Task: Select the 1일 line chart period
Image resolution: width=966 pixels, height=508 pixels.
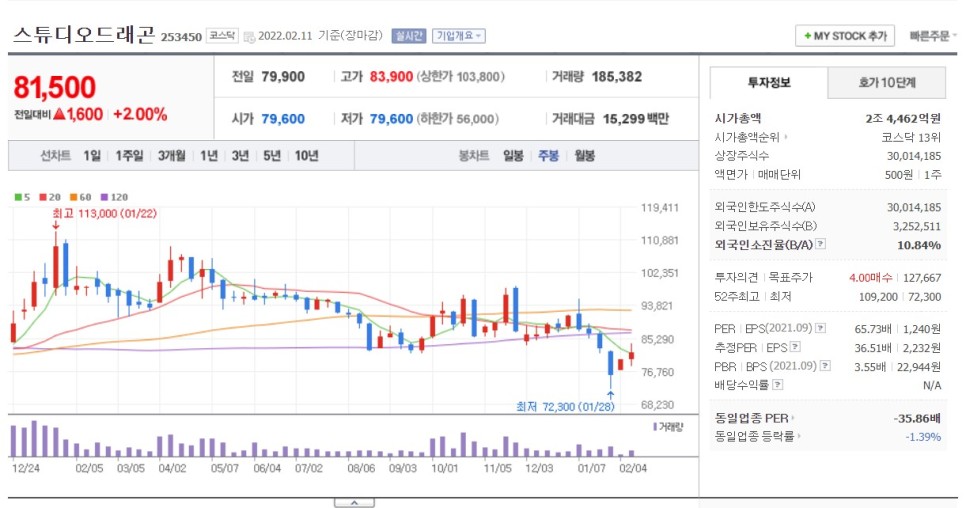Action: pos(92,156)
